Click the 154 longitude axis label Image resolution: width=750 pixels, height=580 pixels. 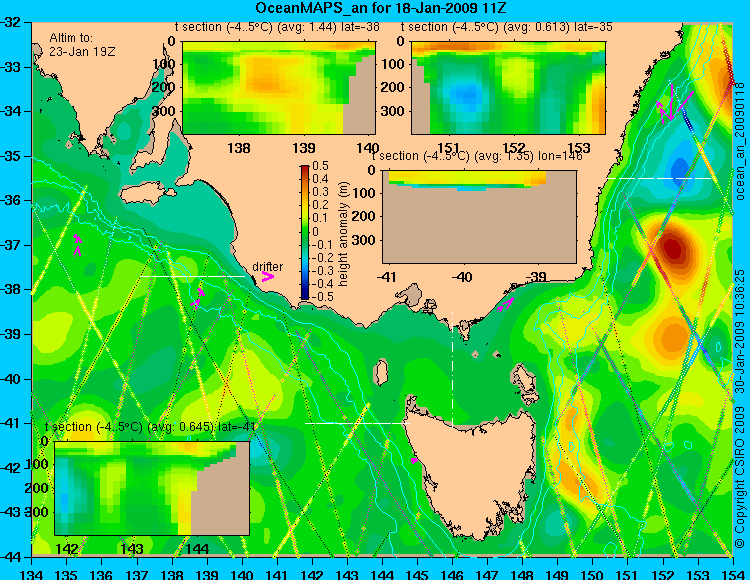[x=732, y=574]
